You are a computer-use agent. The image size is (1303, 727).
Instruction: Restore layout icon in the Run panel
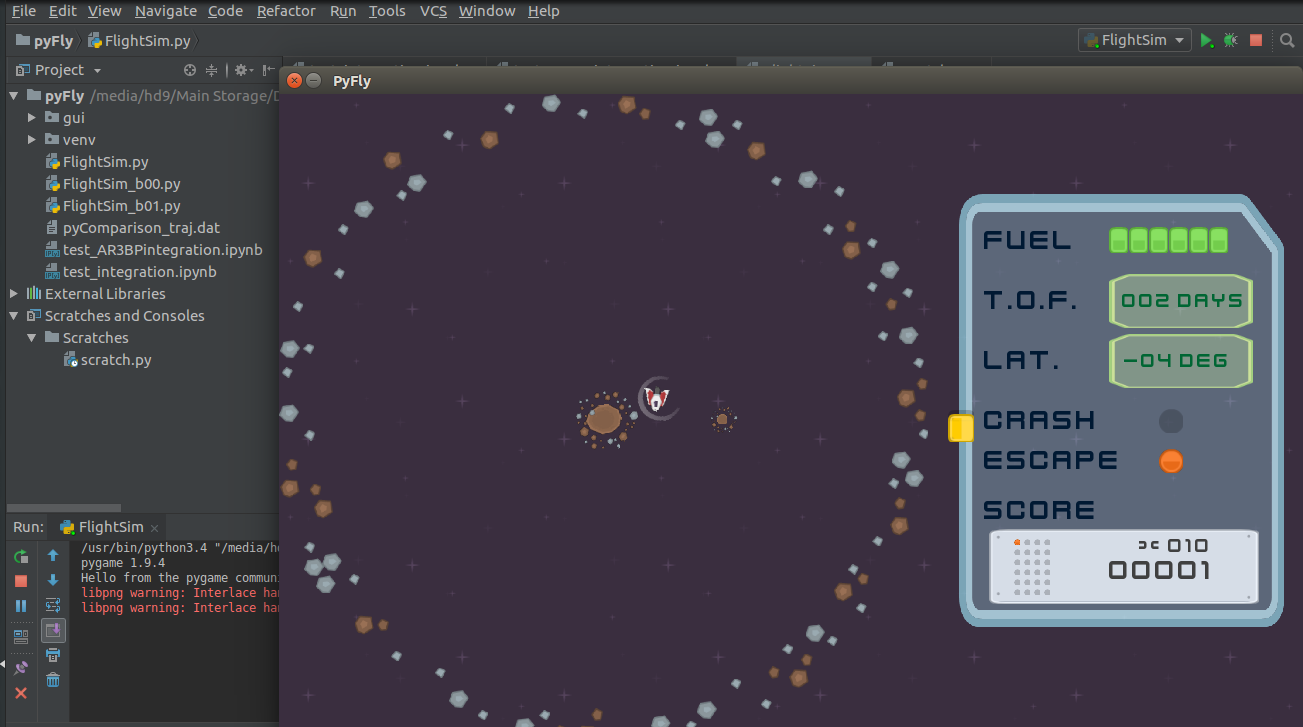21,635
